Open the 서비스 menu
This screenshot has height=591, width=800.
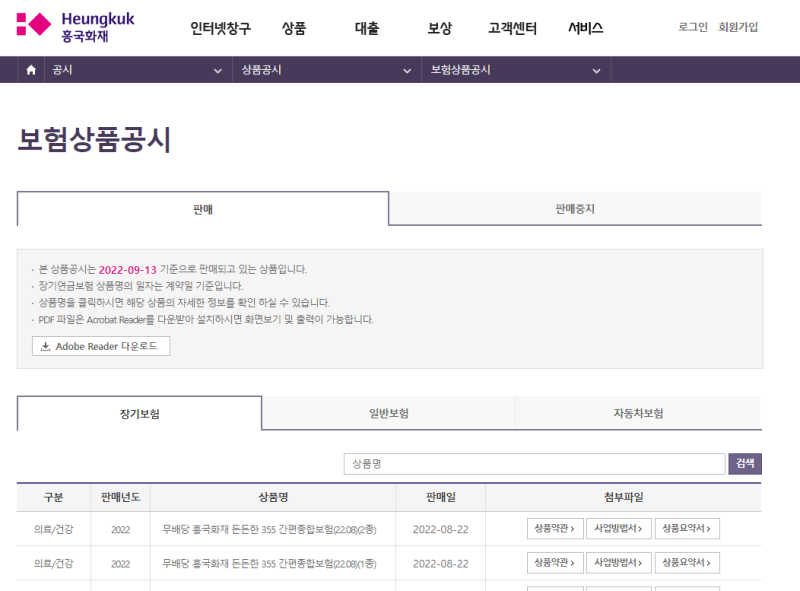tap(586, 28)
